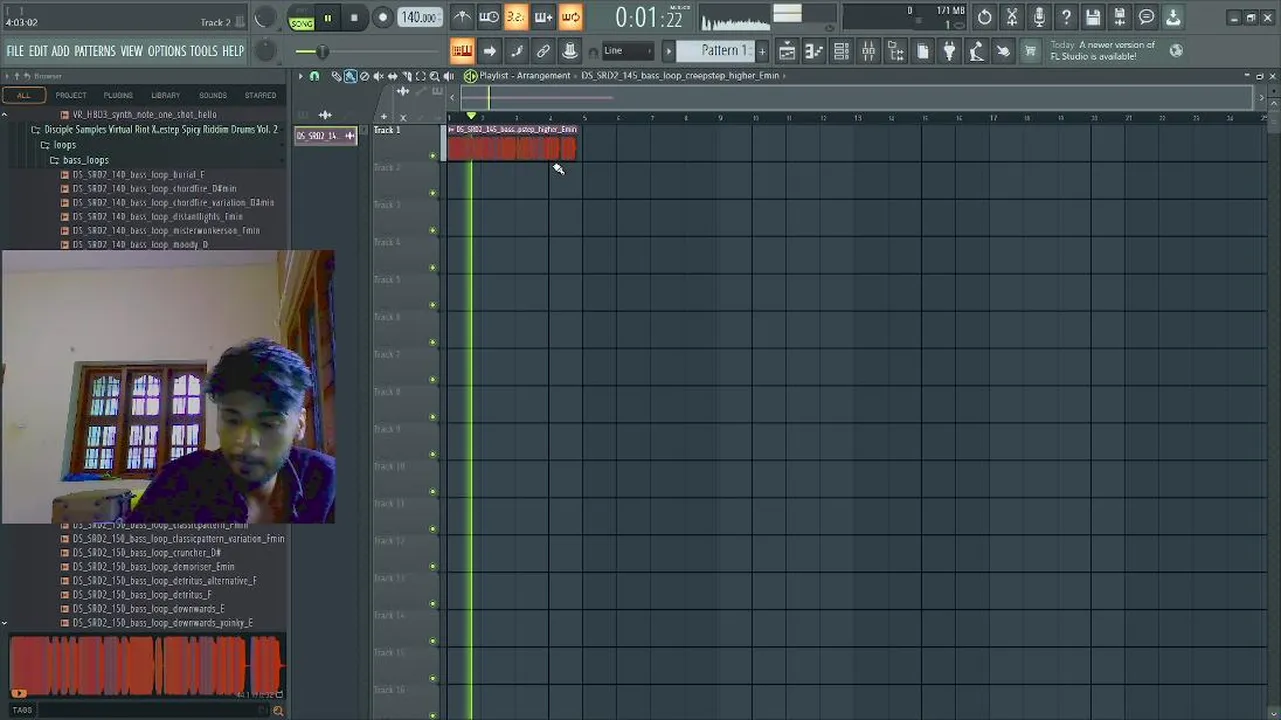Select the pencil Draw tool in playlist

coord(336,76)
